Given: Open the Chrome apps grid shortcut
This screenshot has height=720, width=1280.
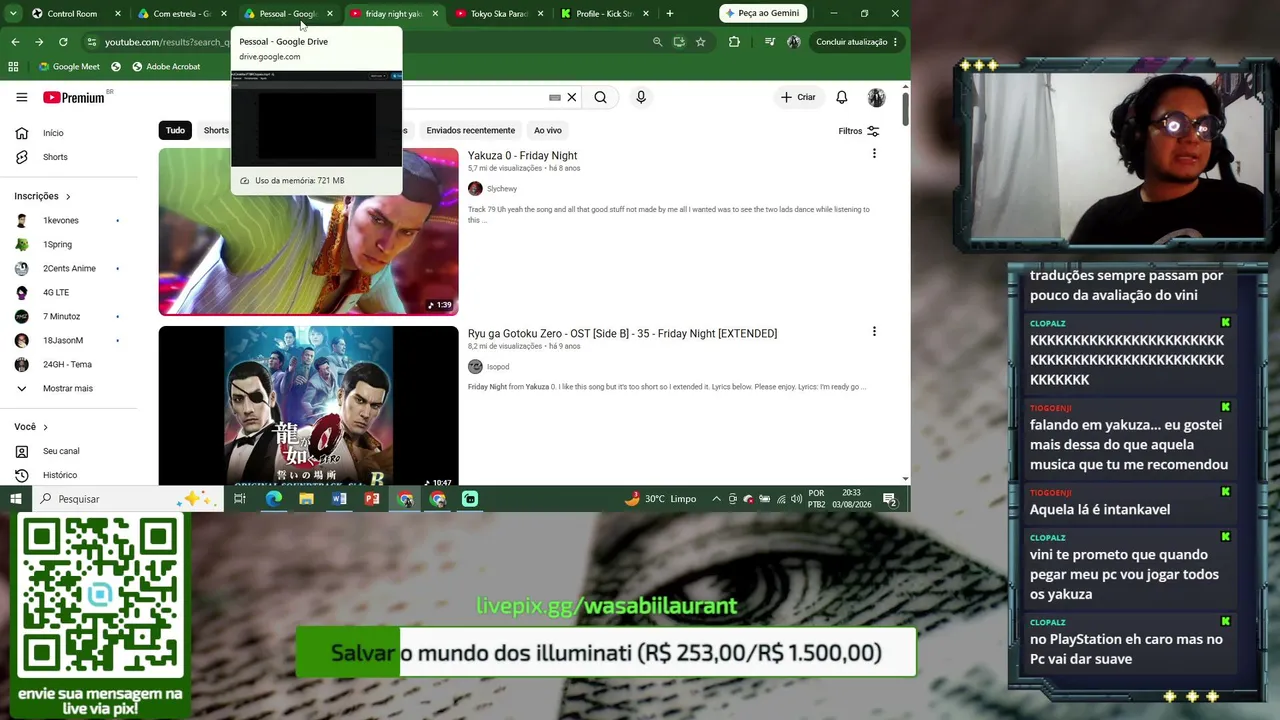Looking at the screenshot, I should pyautogui.click(x=13, y=67).
